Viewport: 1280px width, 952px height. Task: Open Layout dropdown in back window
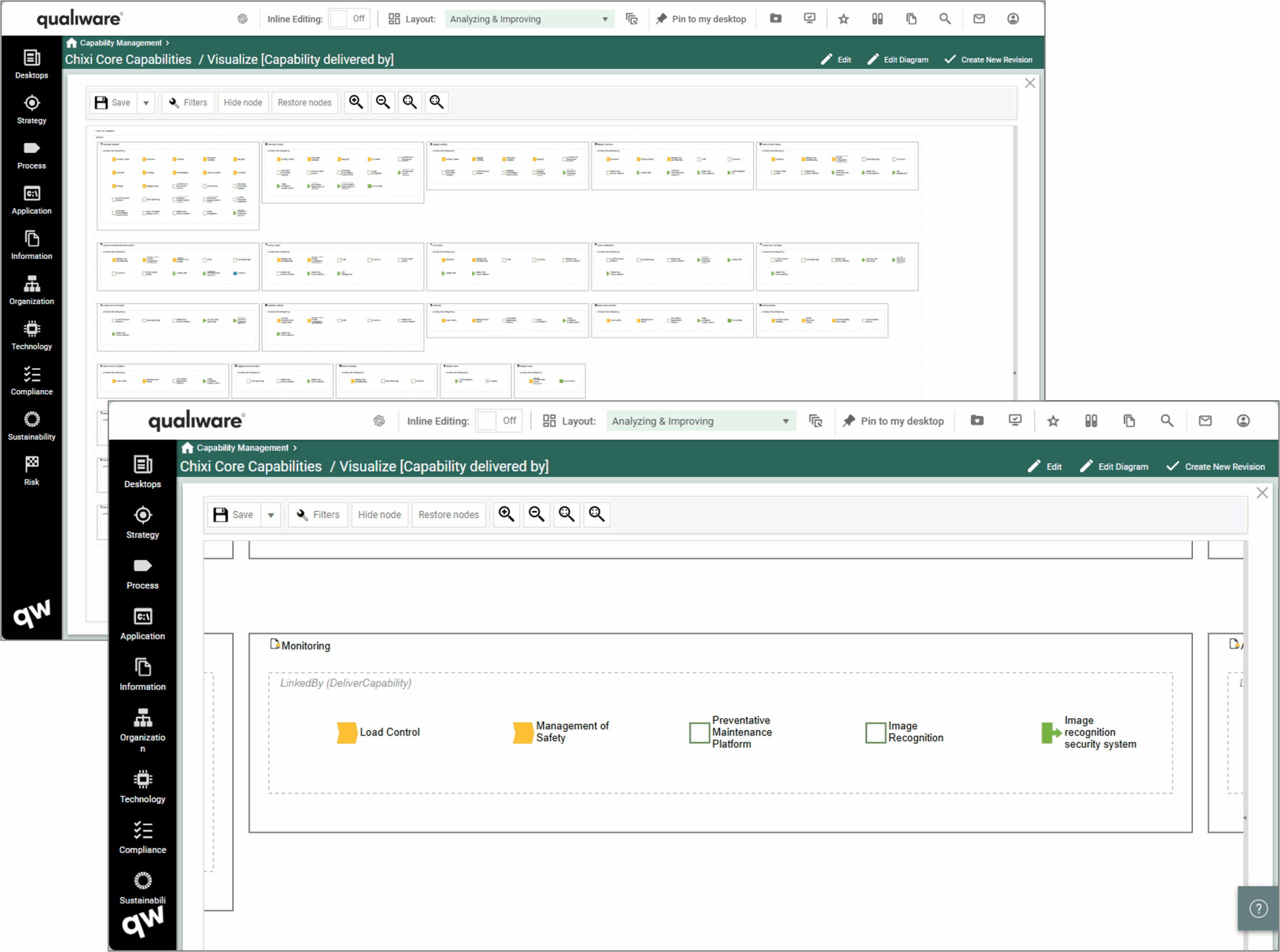point(529,19)
